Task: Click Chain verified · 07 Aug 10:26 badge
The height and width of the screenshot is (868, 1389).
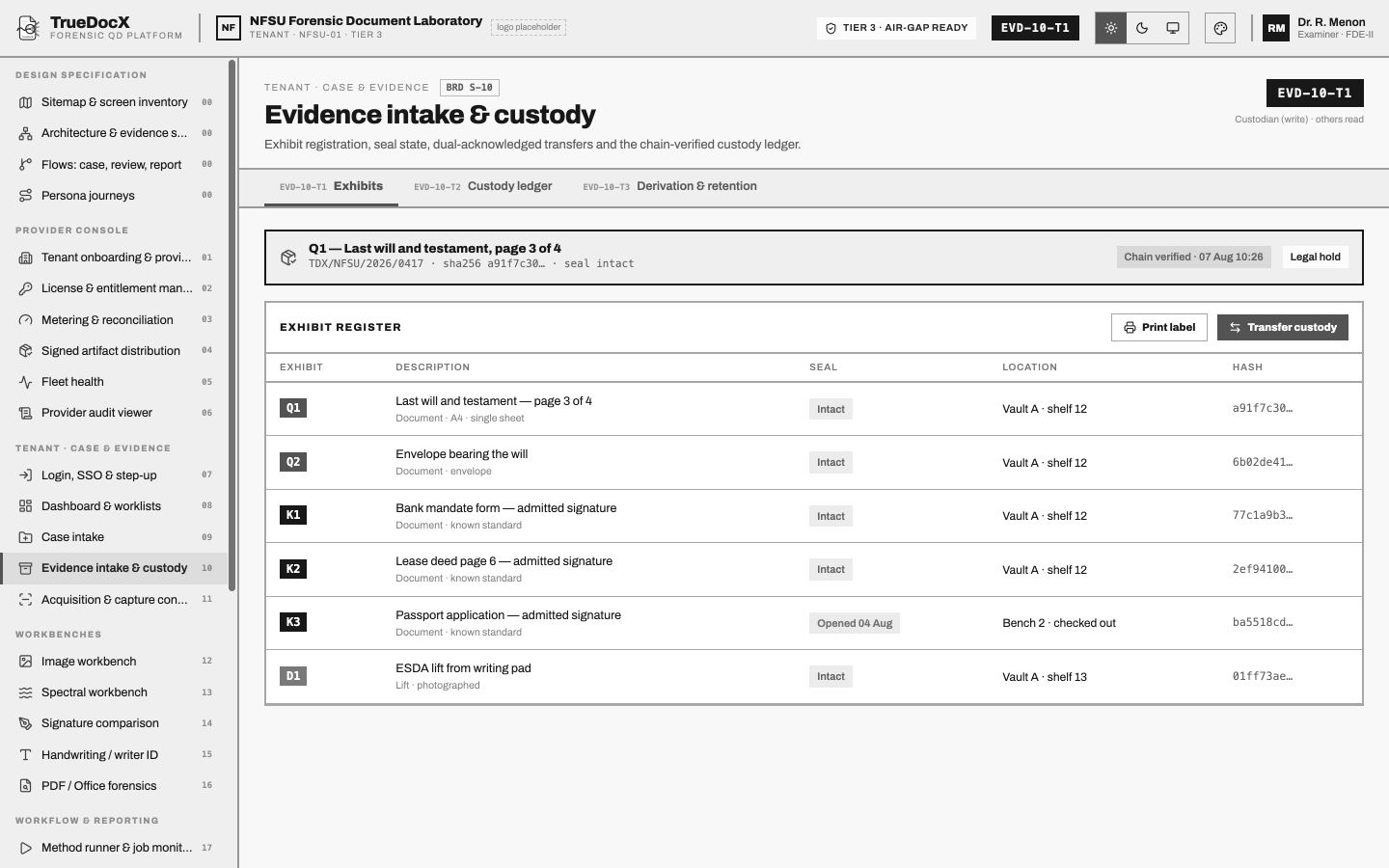Action: (1193, 258)
